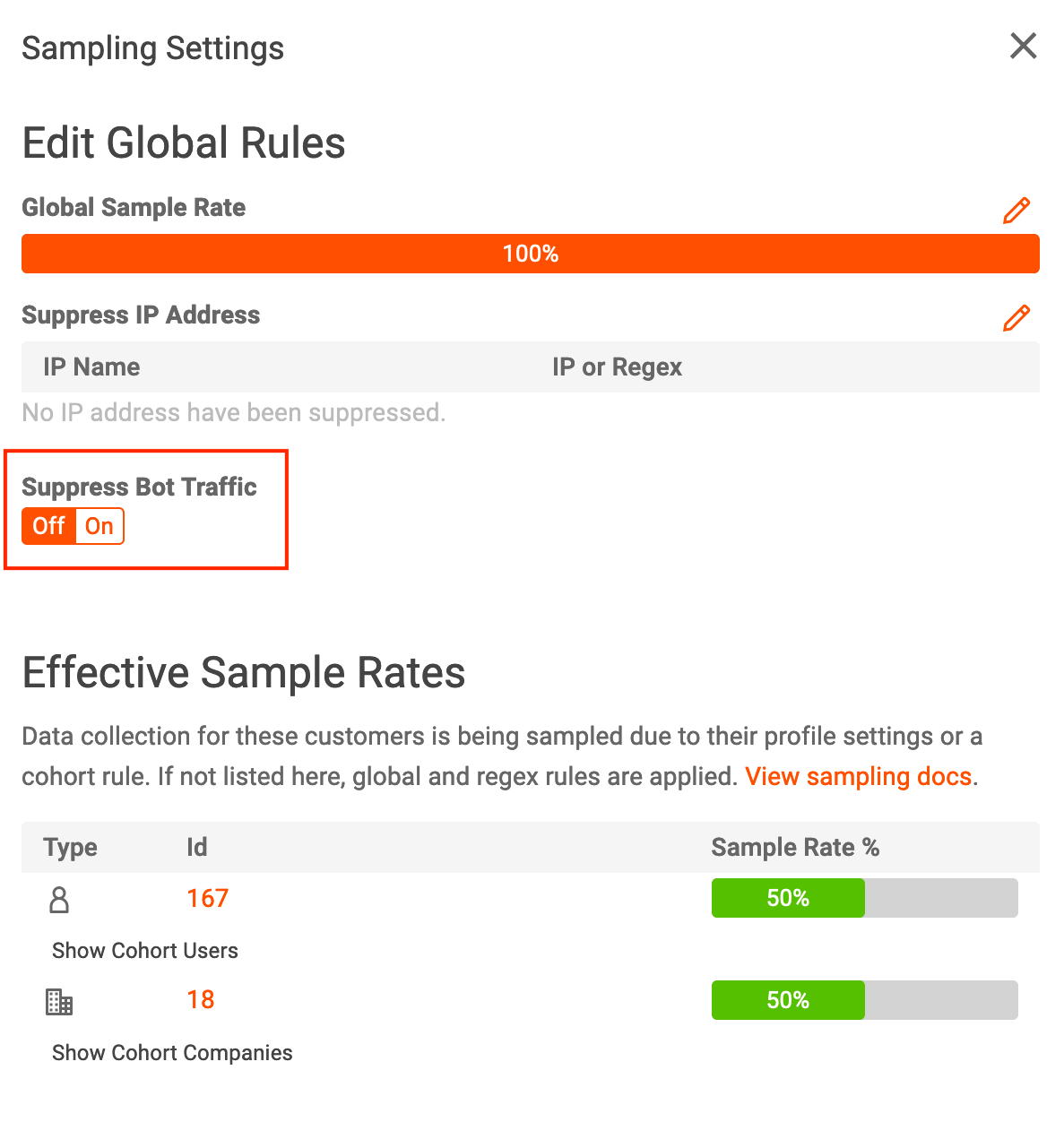This screenshot has height=1122, width=1064.
Task: Select the Sample Rate % column header
Action: (x=795, y=847)
